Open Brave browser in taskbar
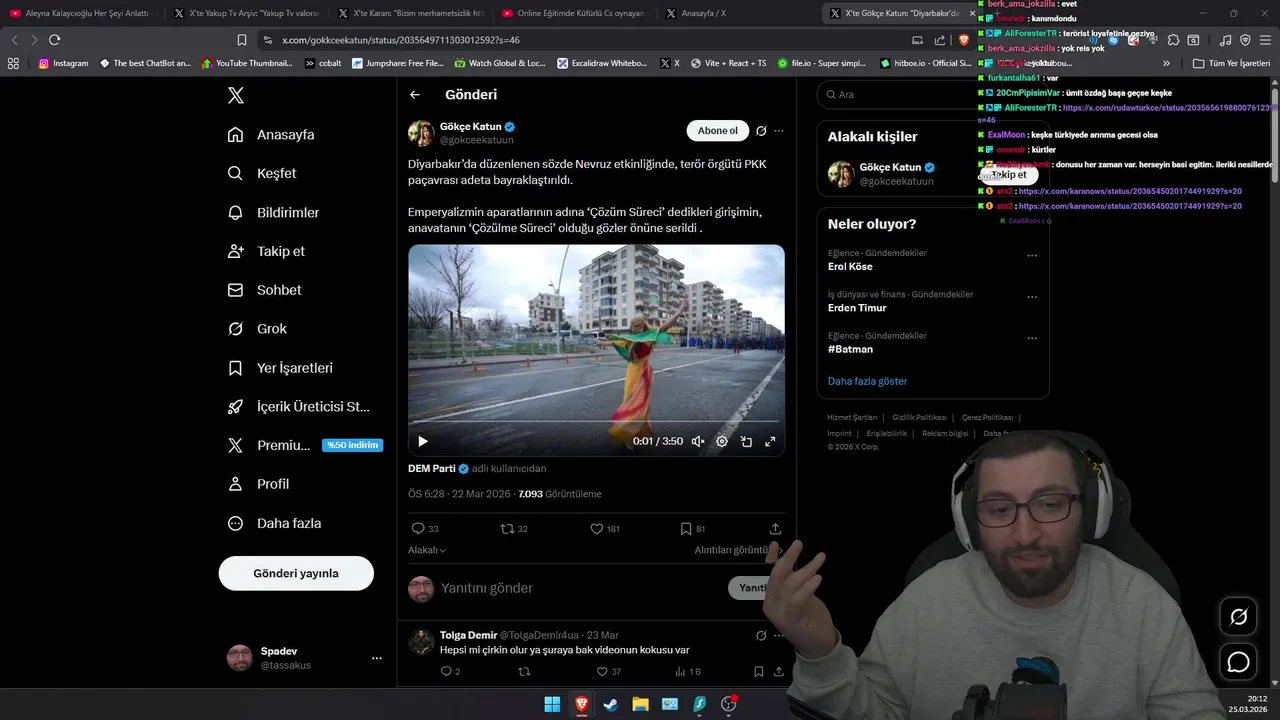The width and height of the screenshot is (1280, 720). pyautogui.click(x=581, y=704)
